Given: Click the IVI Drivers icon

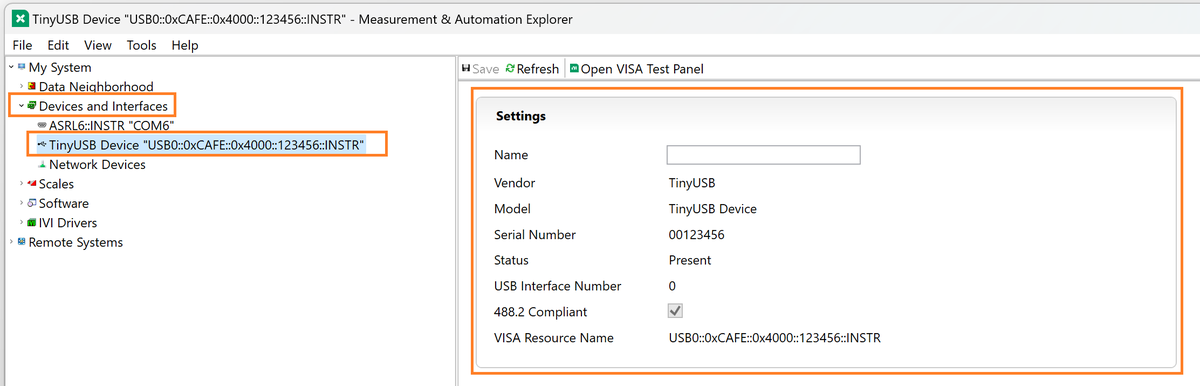Looking at the screenshot, I should (32, 223).
